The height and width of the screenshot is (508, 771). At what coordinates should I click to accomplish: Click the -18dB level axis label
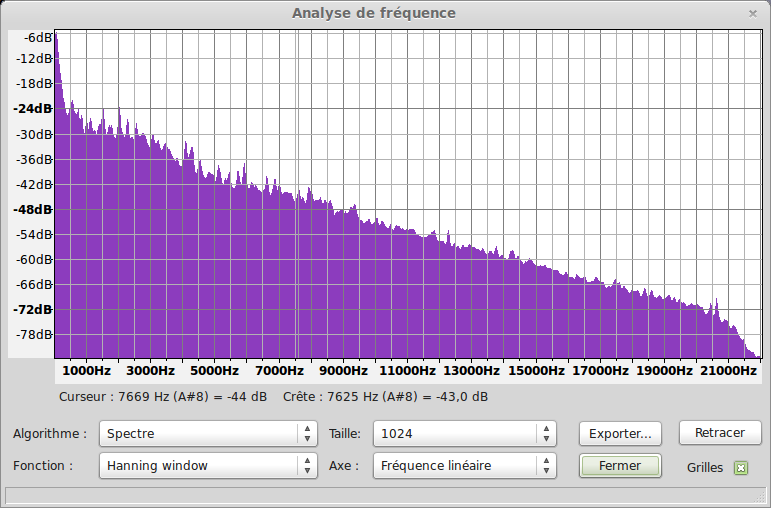(33, 84)
